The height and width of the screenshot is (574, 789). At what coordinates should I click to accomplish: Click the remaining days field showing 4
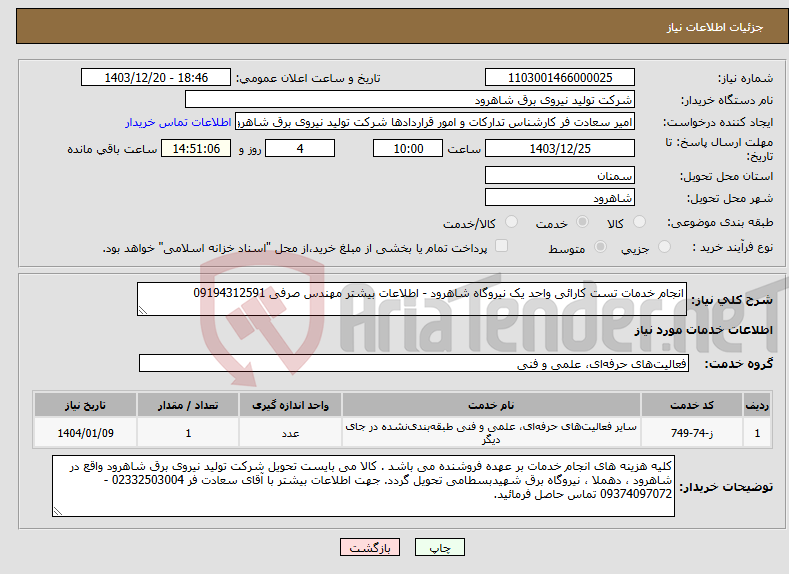[300, 148]
